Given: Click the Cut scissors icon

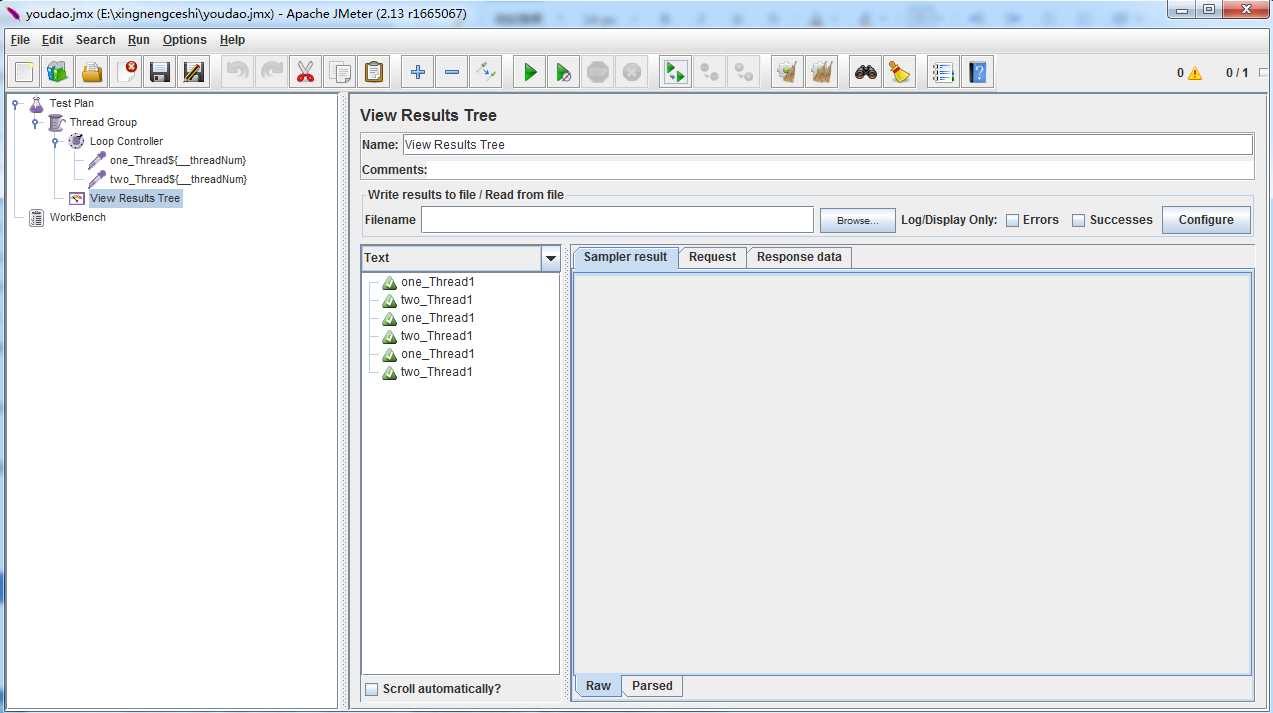Looking at the screenshot, I should 306,72.
